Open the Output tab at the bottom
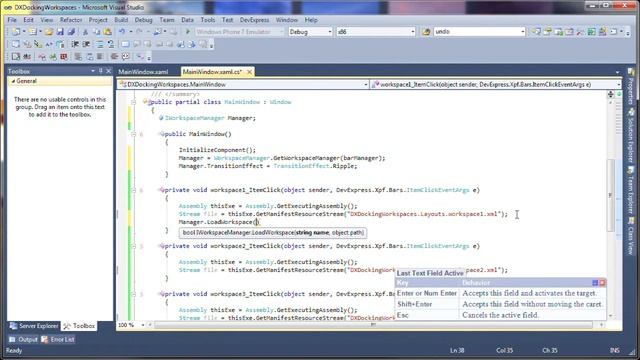This screenshot has height=360, width=640. click(24, 339)
